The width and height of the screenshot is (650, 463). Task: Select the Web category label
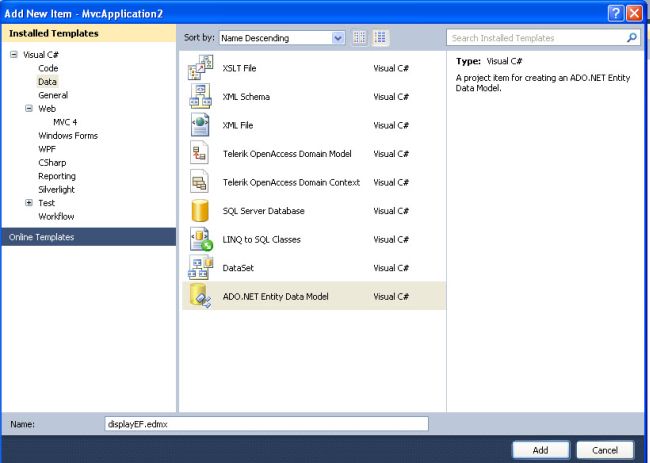(47, 109)
